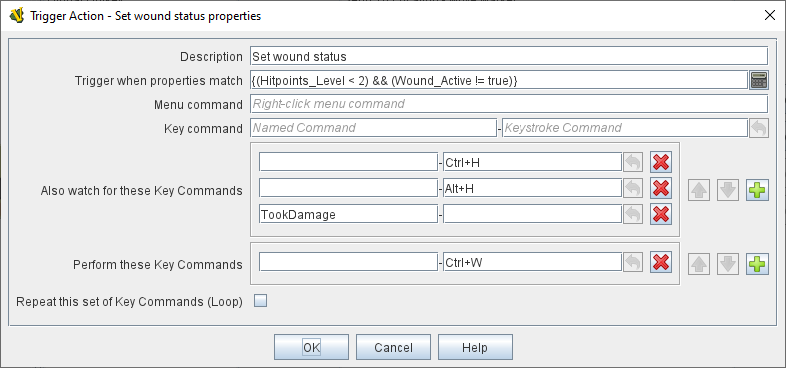Remove the Alt+H watch key command

pos(661,189)
